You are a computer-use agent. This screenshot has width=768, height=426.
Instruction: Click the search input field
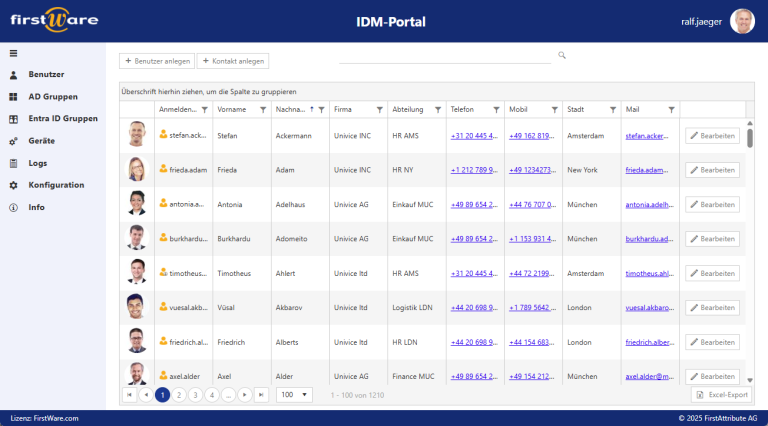click(445, 57)
